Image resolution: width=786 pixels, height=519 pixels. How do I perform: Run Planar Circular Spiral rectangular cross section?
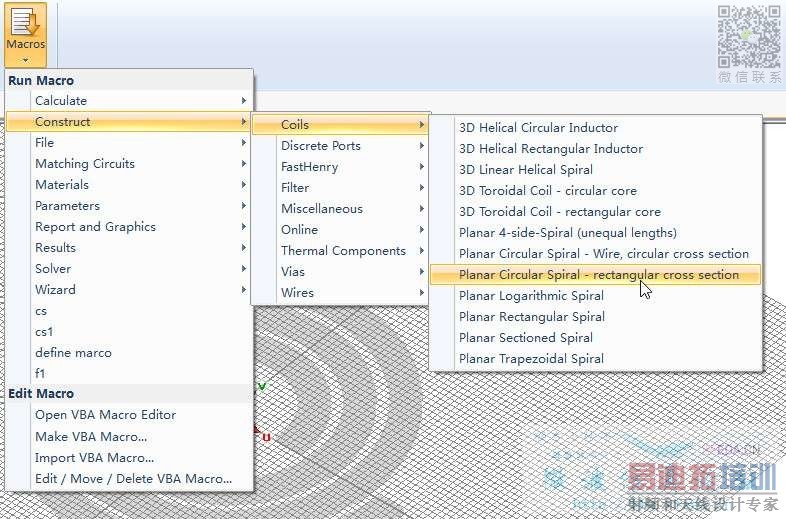[x=596, y=275]
